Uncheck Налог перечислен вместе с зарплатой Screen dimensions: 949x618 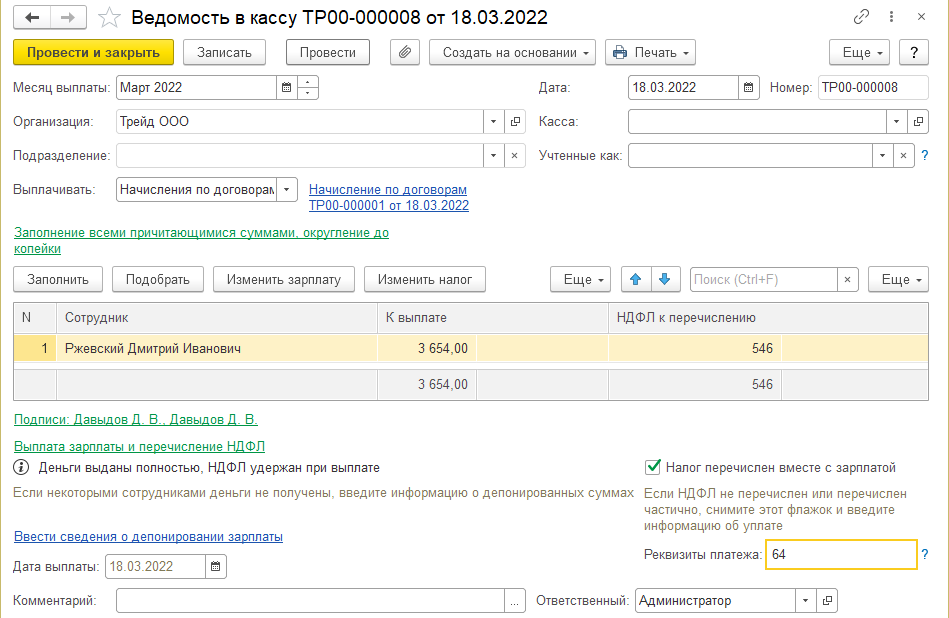pyautogui.click(x=654, y=467)
